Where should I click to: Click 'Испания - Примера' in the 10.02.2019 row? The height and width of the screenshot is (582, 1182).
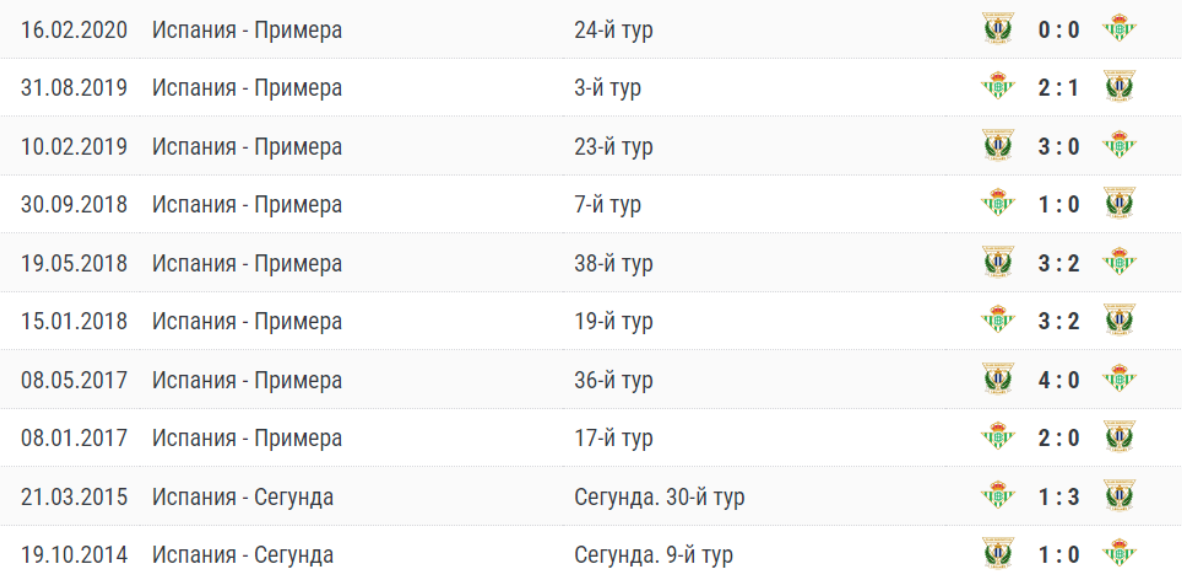247,146
